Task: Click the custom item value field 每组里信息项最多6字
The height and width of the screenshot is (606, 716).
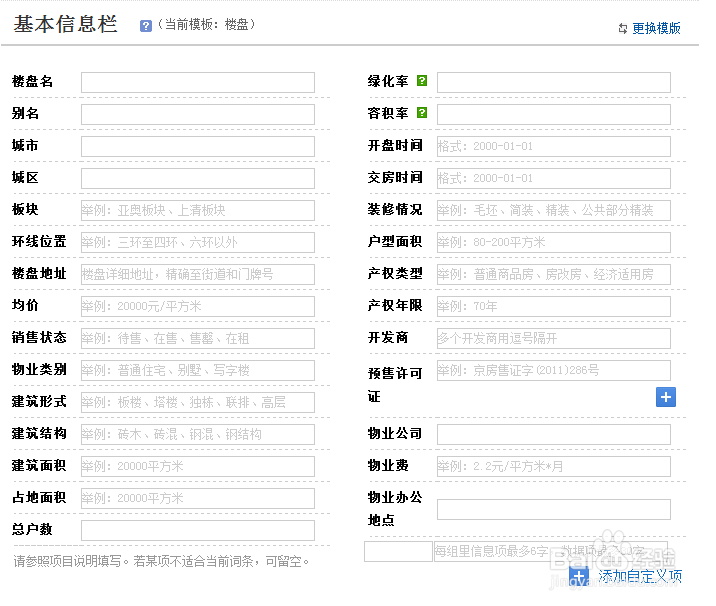Action: tap(551, 551)
